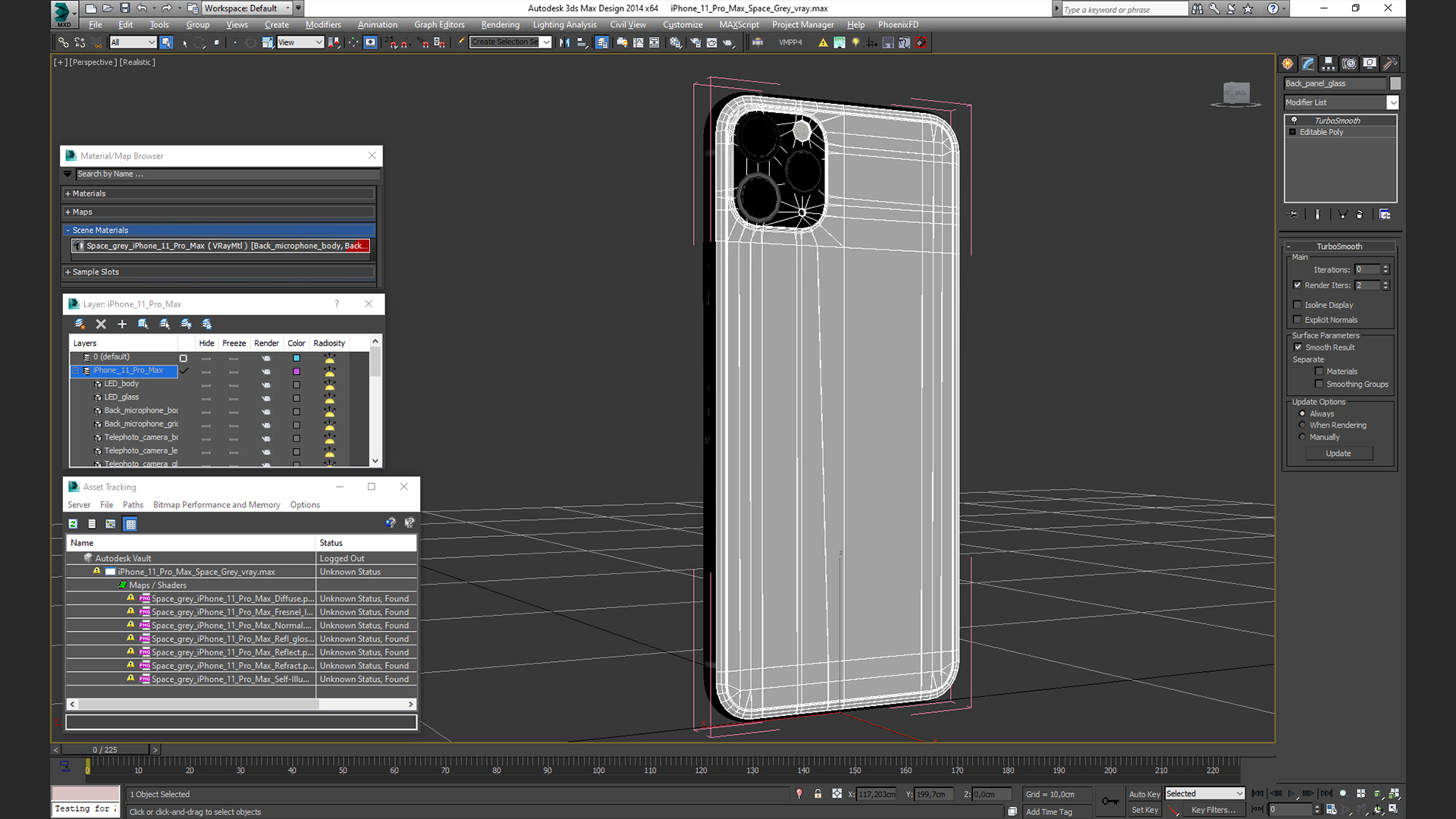Switch Asset Tracking to table view icon
This screenshot has width=1456, height=819.
tap(130, 524)
